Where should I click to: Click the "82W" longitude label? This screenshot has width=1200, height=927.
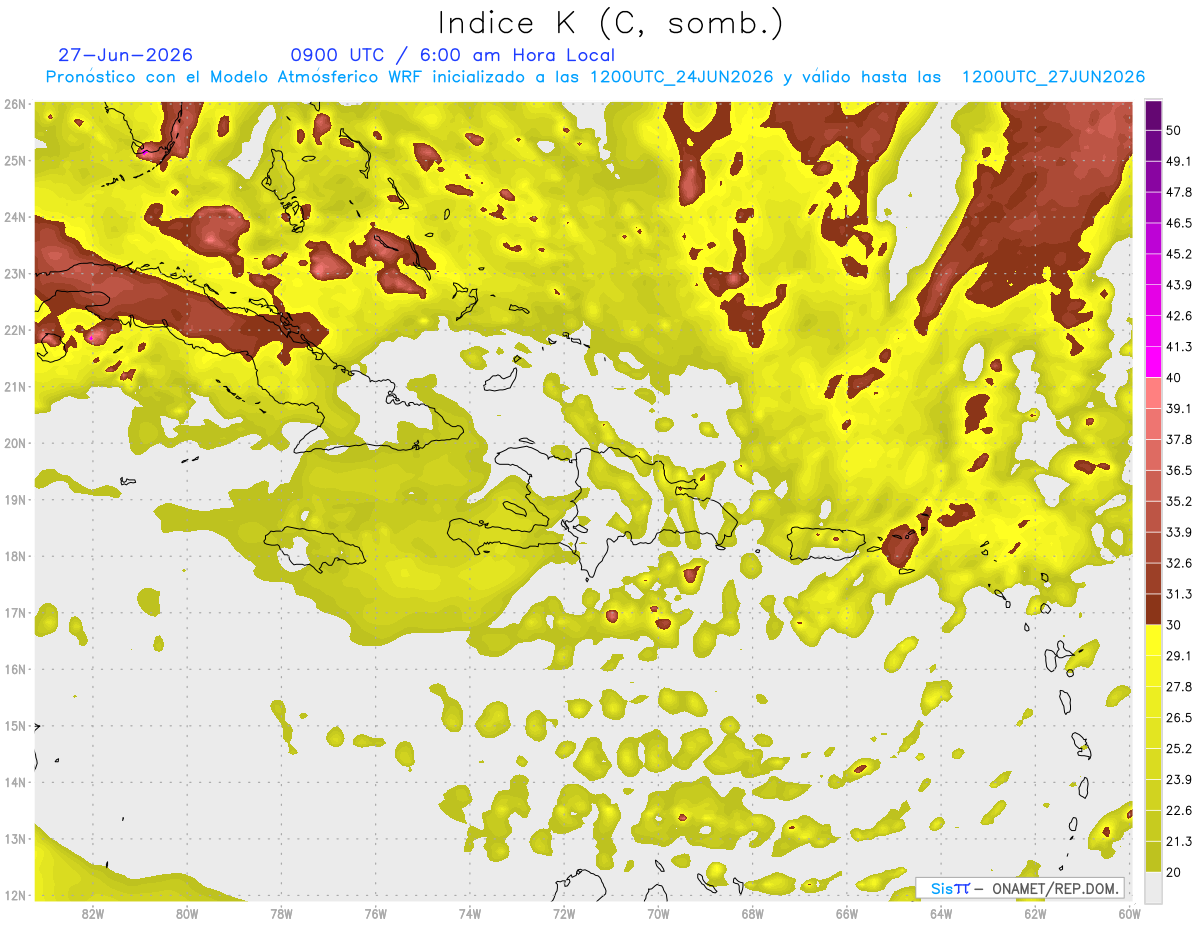[x=93, y=914]
